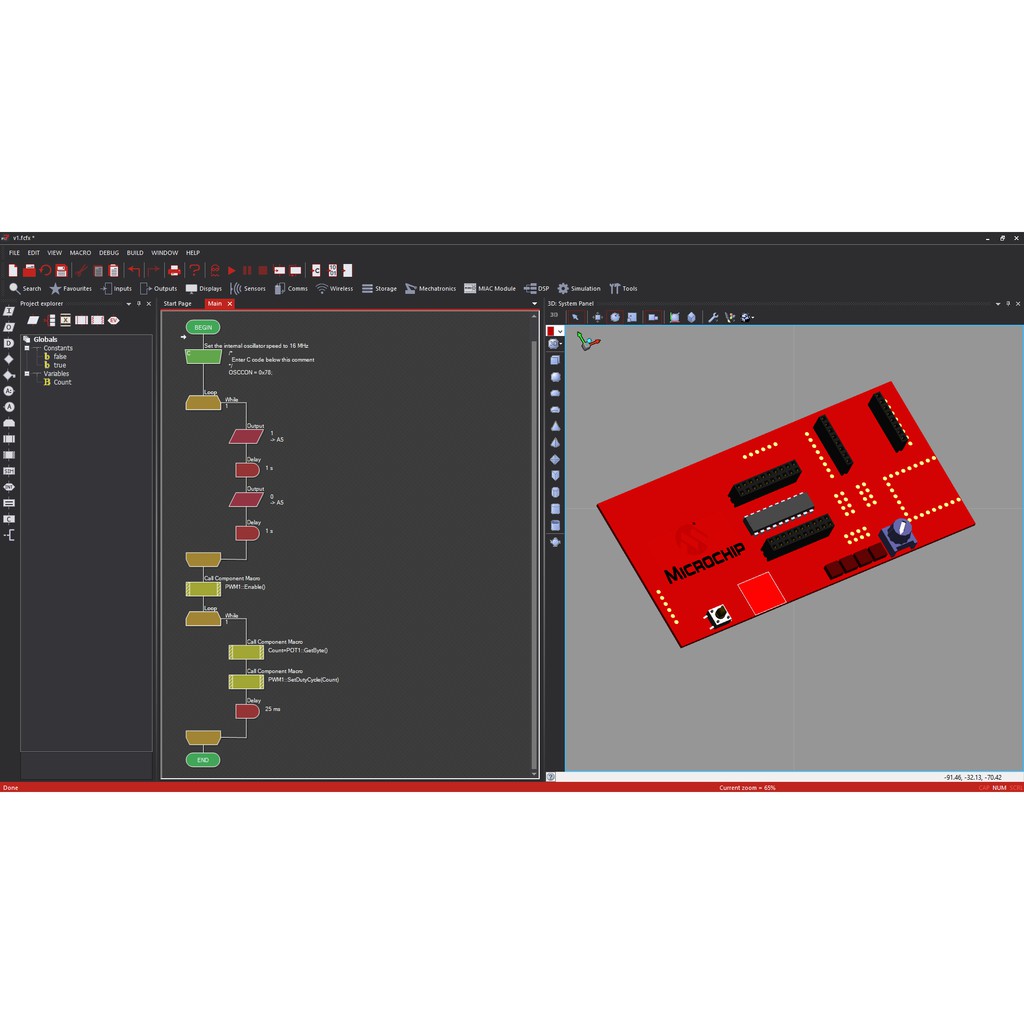This screenshot has width=1024, height=1024.
Task: Click the wrench icon in System Panel toolbar
Action: (x=713, y=317)
